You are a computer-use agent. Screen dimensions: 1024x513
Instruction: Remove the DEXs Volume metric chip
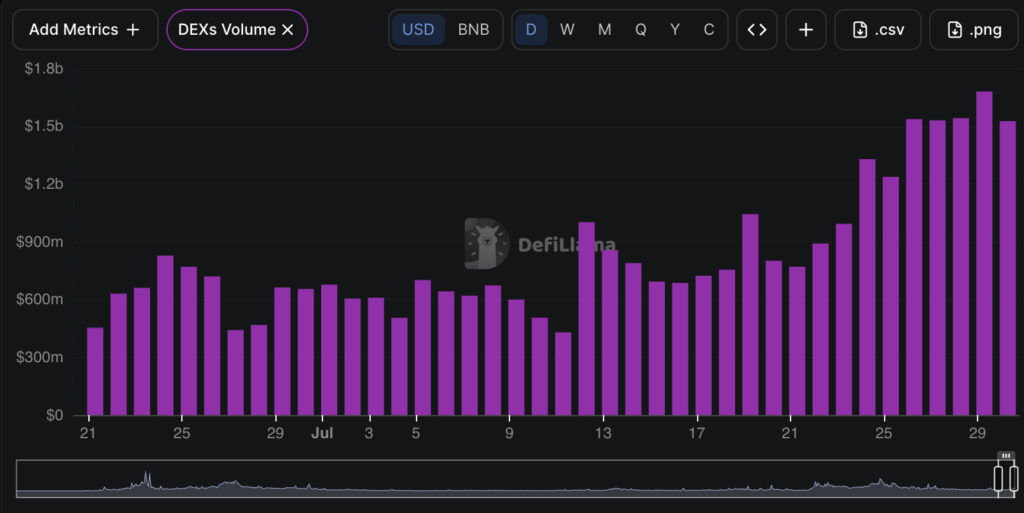[287, 29]
